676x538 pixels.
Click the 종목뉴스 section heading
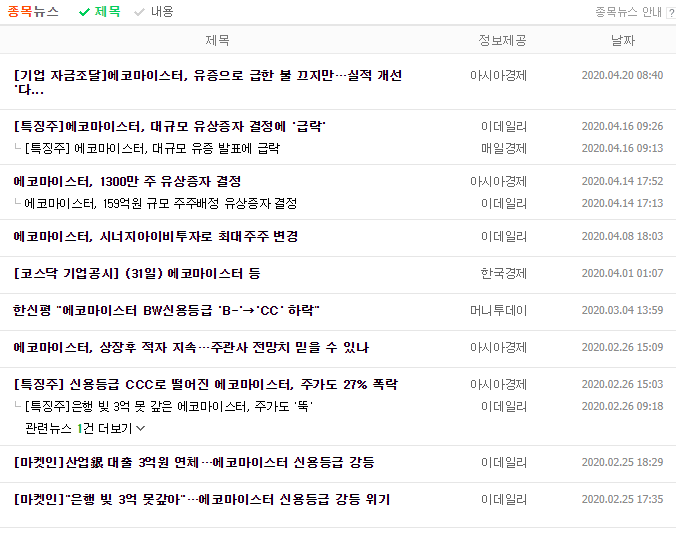click(33, 11)
